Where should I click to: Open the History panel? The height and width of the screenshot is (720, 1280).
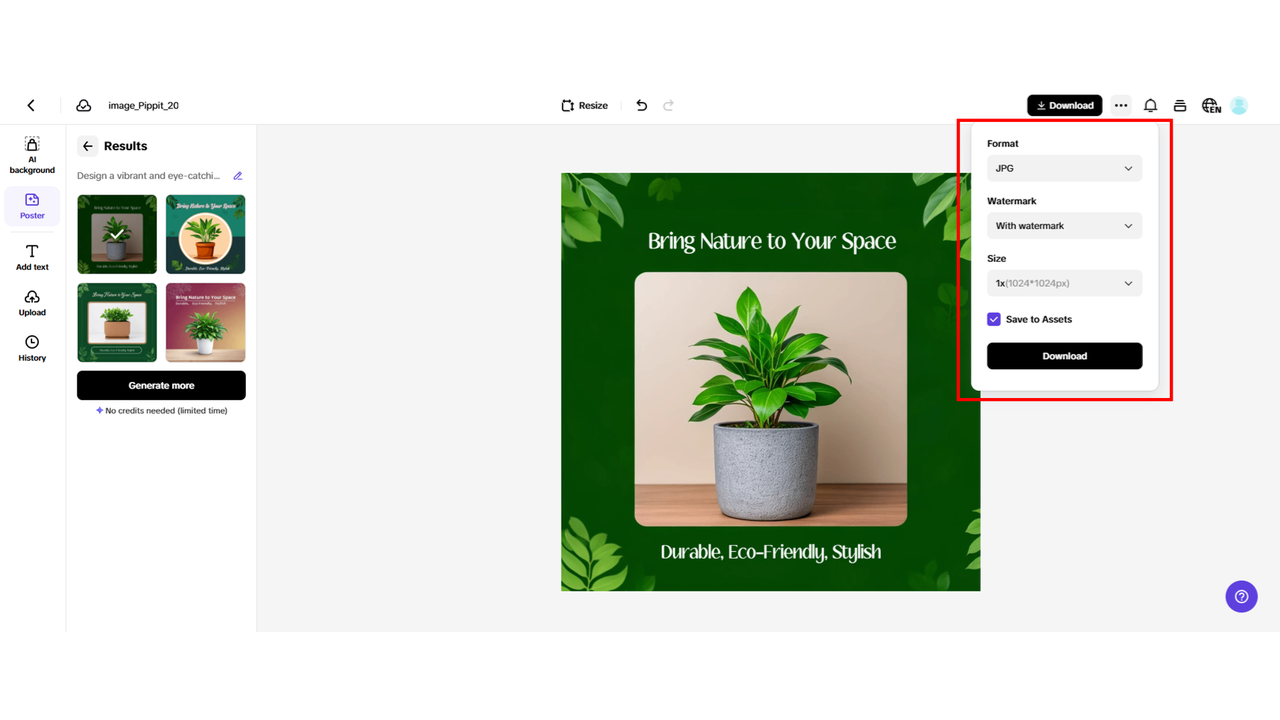tap(32, 348)
